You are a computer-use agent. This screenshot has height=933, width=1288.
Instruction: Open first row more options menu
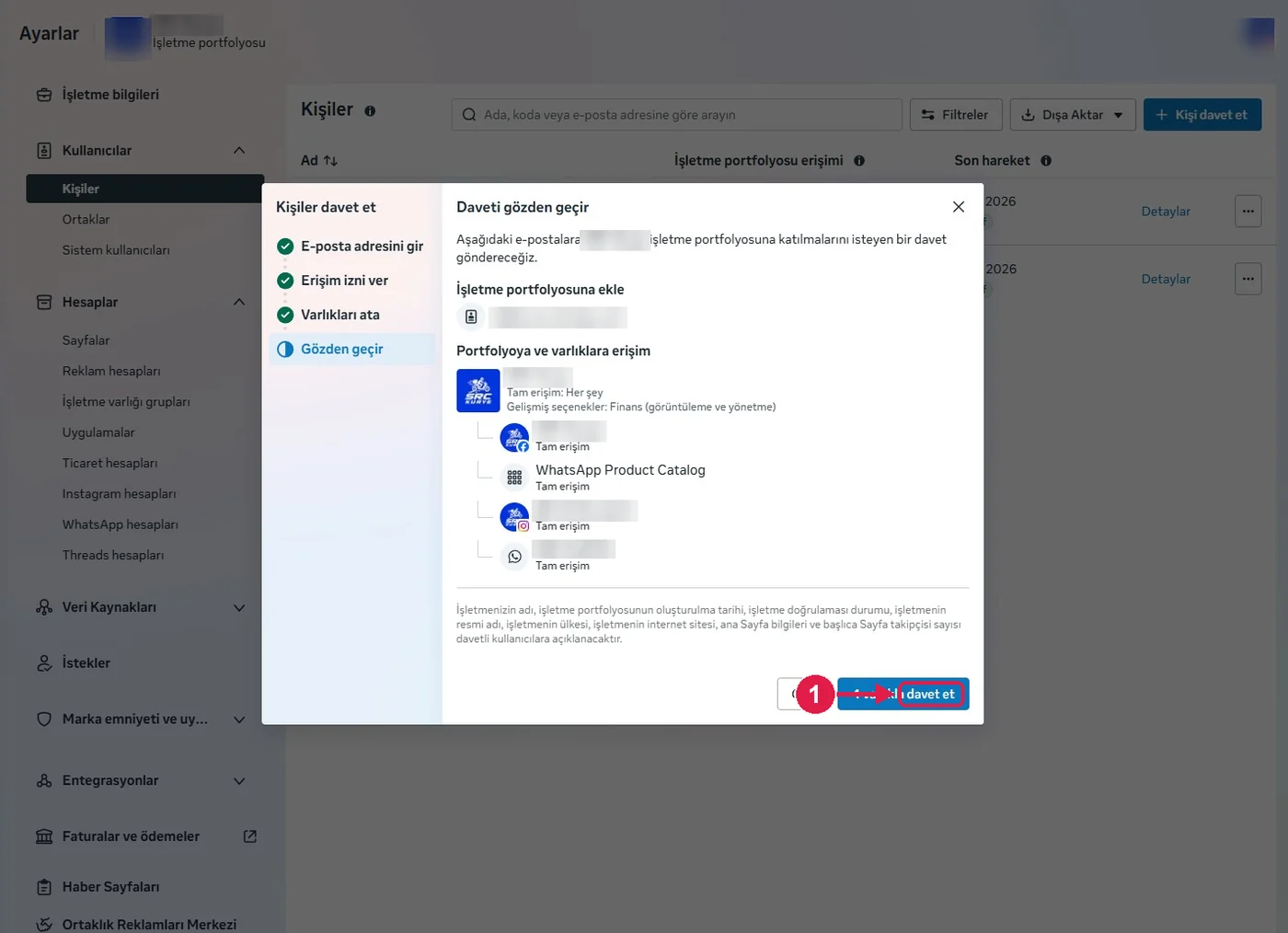pyautogui.click(x=1248, y=212)
